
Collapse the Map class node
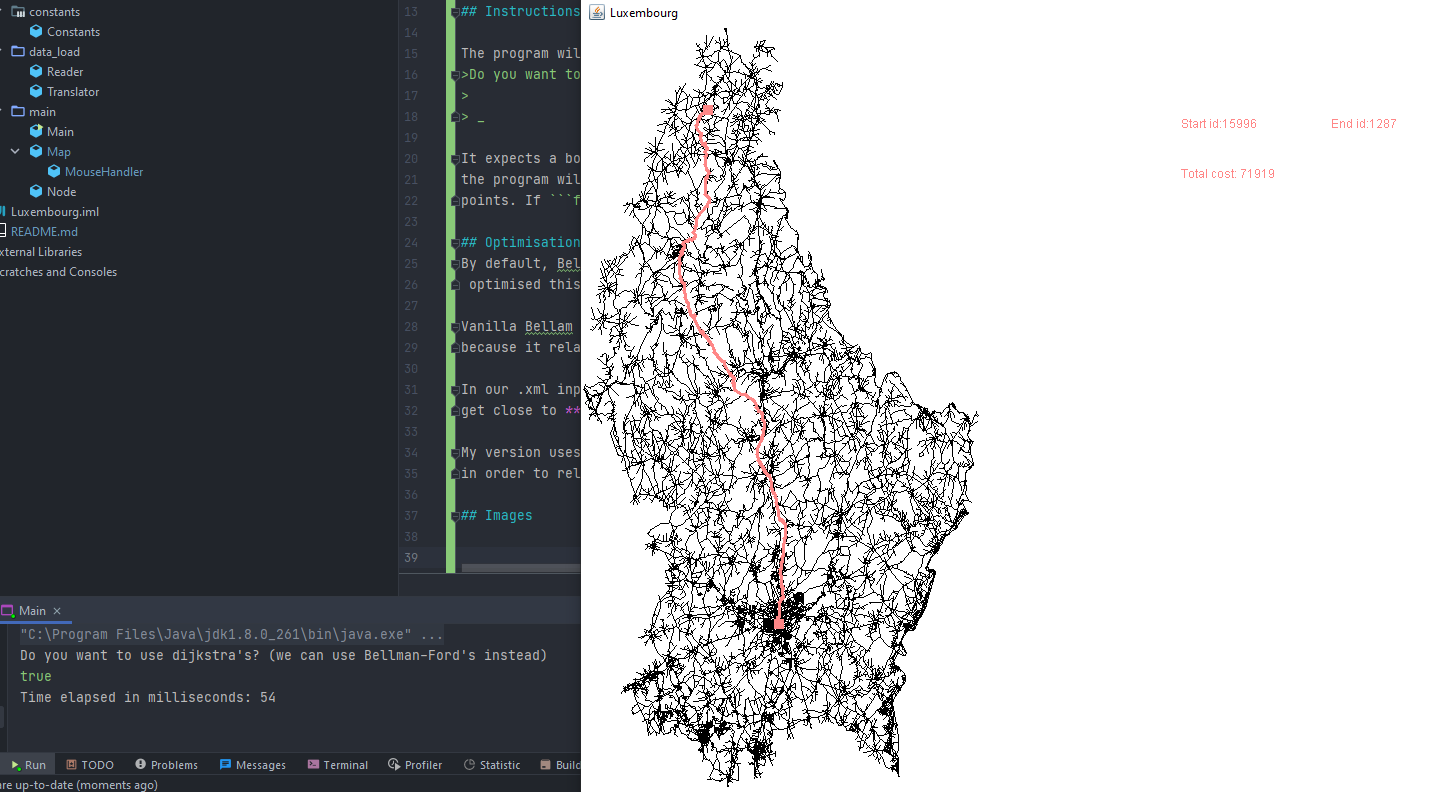pyautogui.click(x=15, y=152)
